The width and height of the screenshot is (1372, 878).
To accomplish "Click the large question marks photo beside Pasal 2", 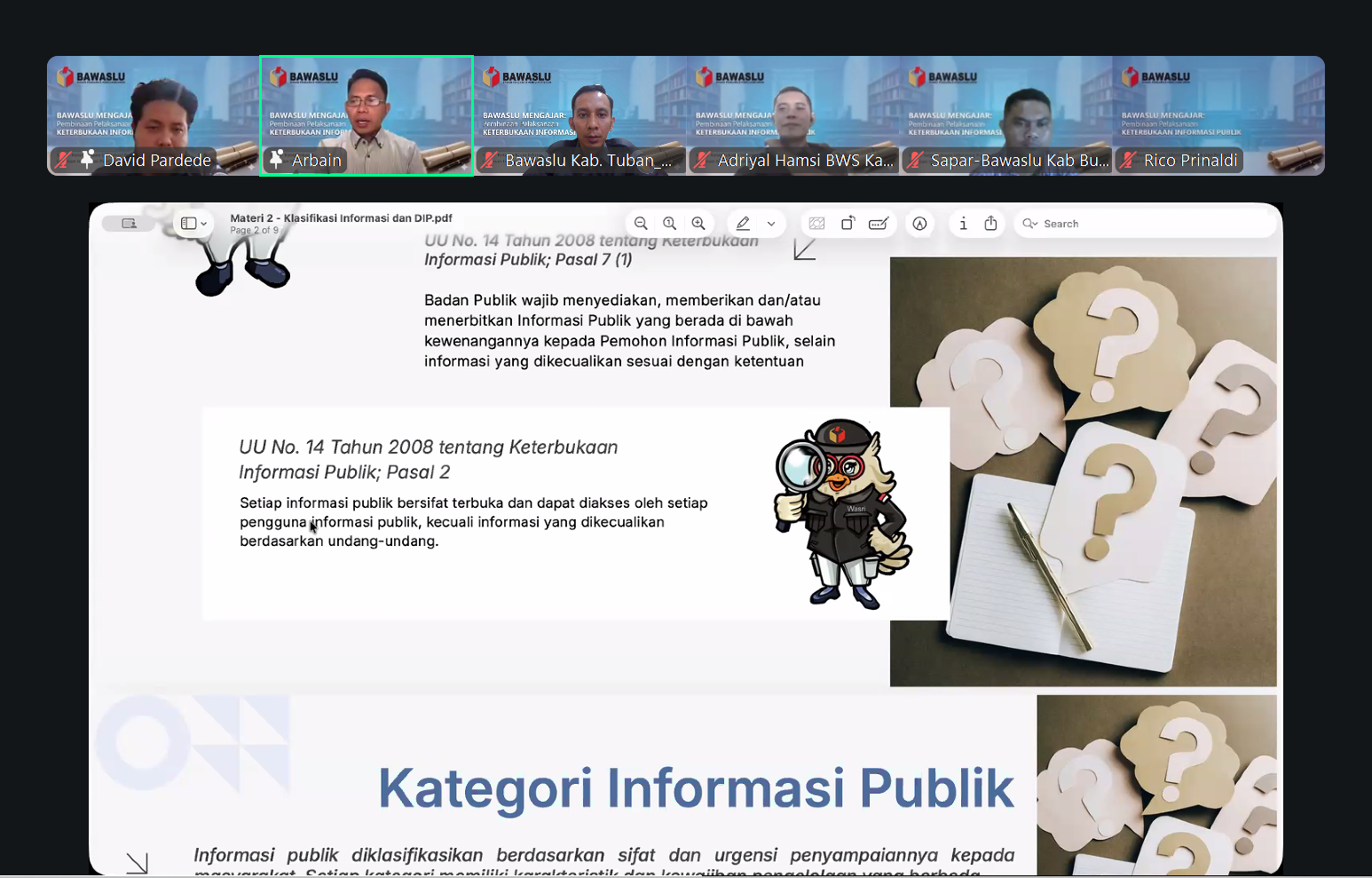I will click(1083, 471).
